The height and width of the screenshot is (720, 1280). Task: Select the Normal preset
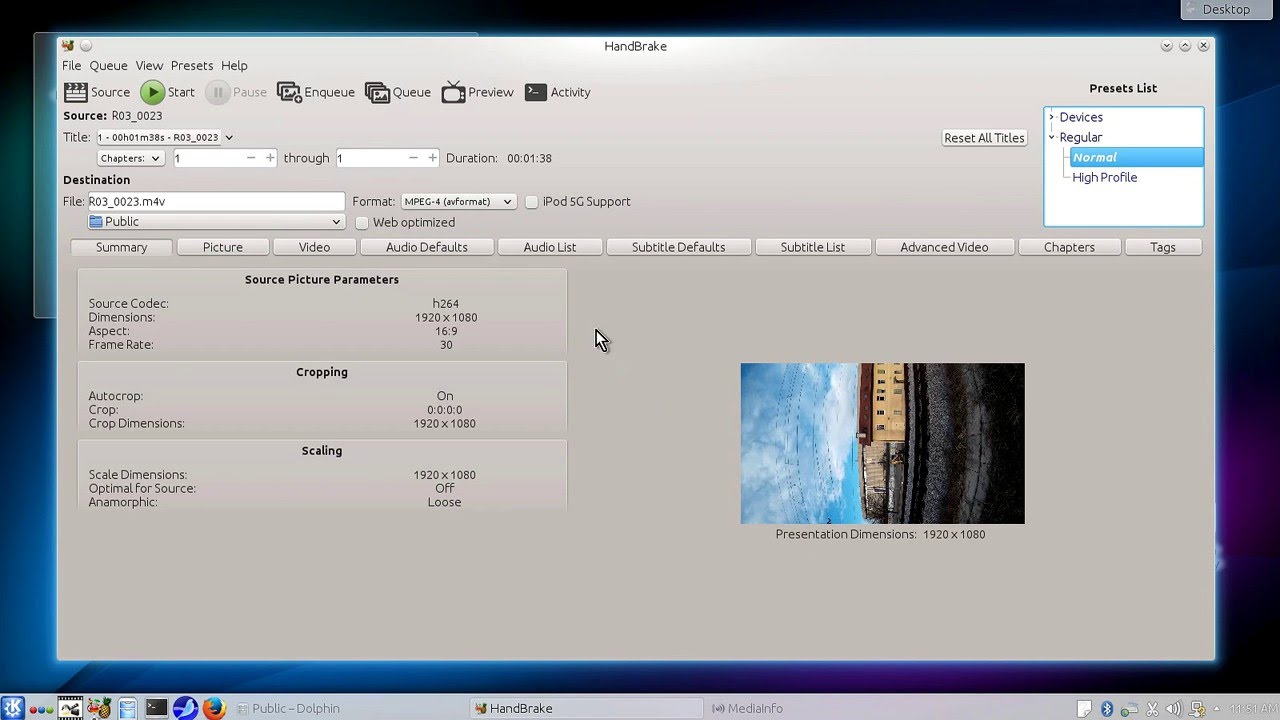tap(1136, 157)
